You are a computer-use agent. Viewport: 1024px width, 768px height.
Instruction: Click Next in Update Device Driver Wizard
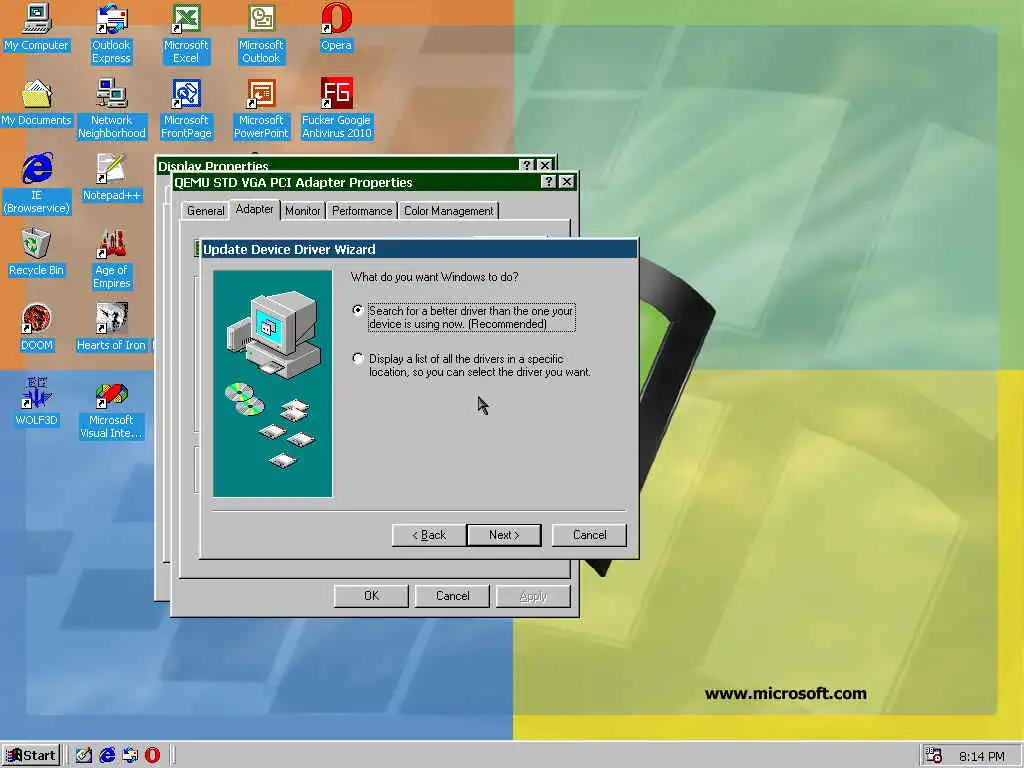[x=504, y=535]
